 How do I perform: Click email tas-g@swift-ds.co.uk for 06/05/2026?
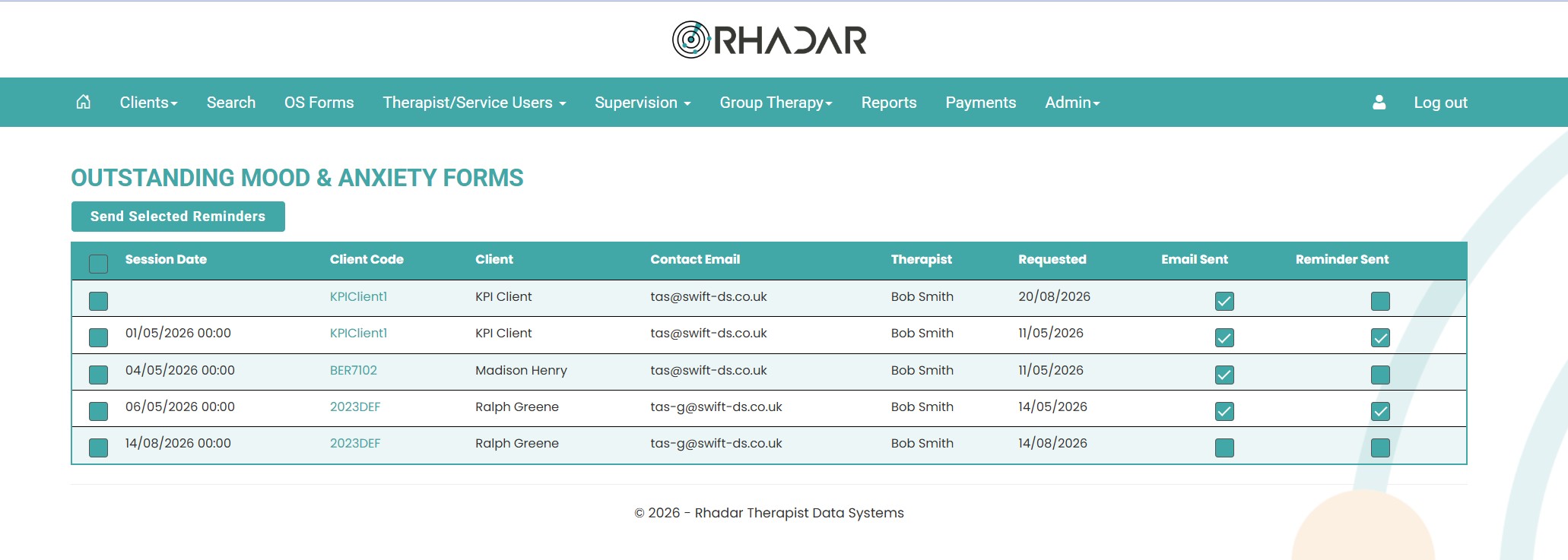(x=716, y=407)
